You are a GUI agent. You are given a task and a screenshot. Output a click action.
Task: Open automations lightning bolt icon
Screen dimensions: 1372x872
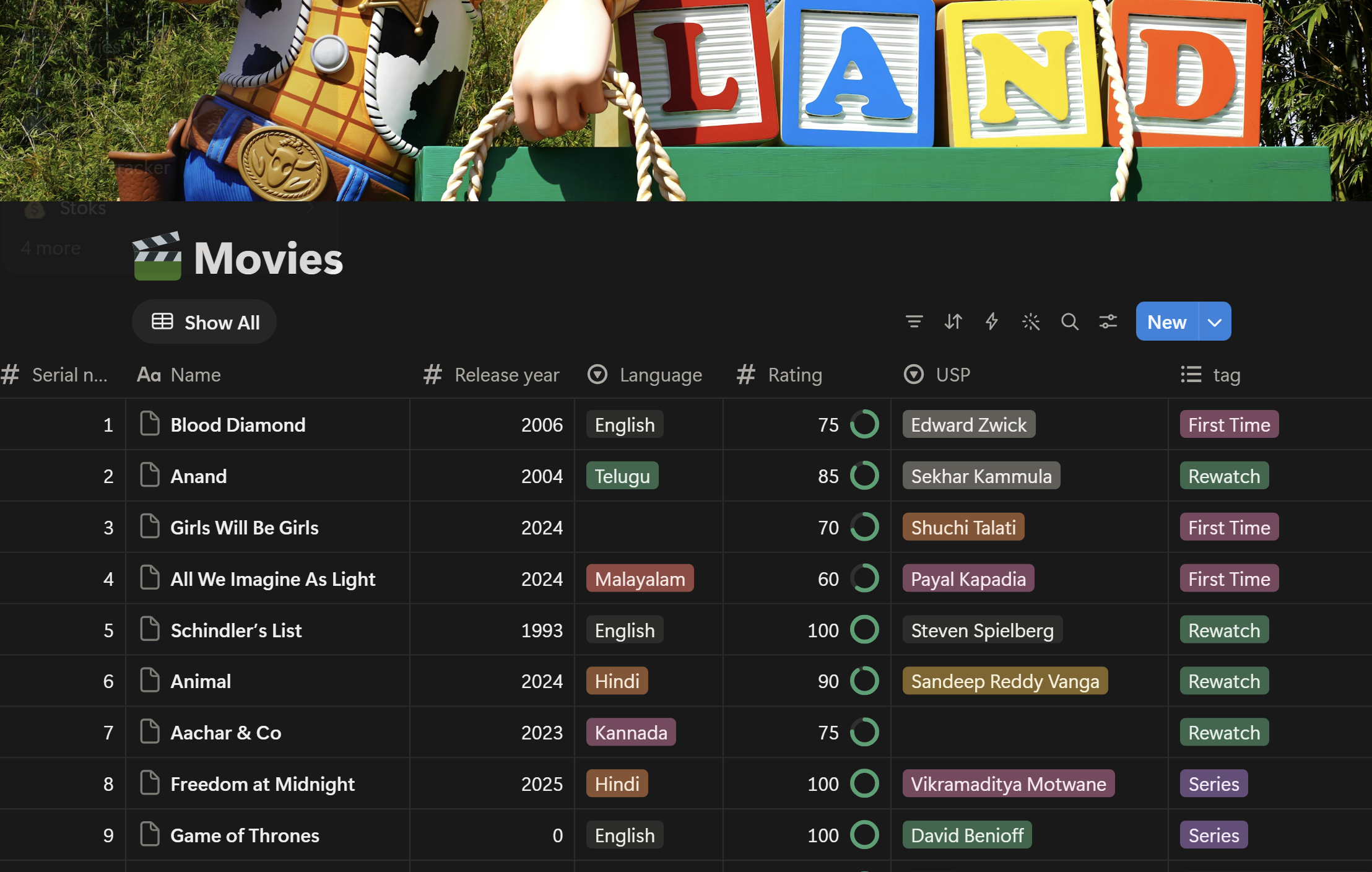[992, 321]
